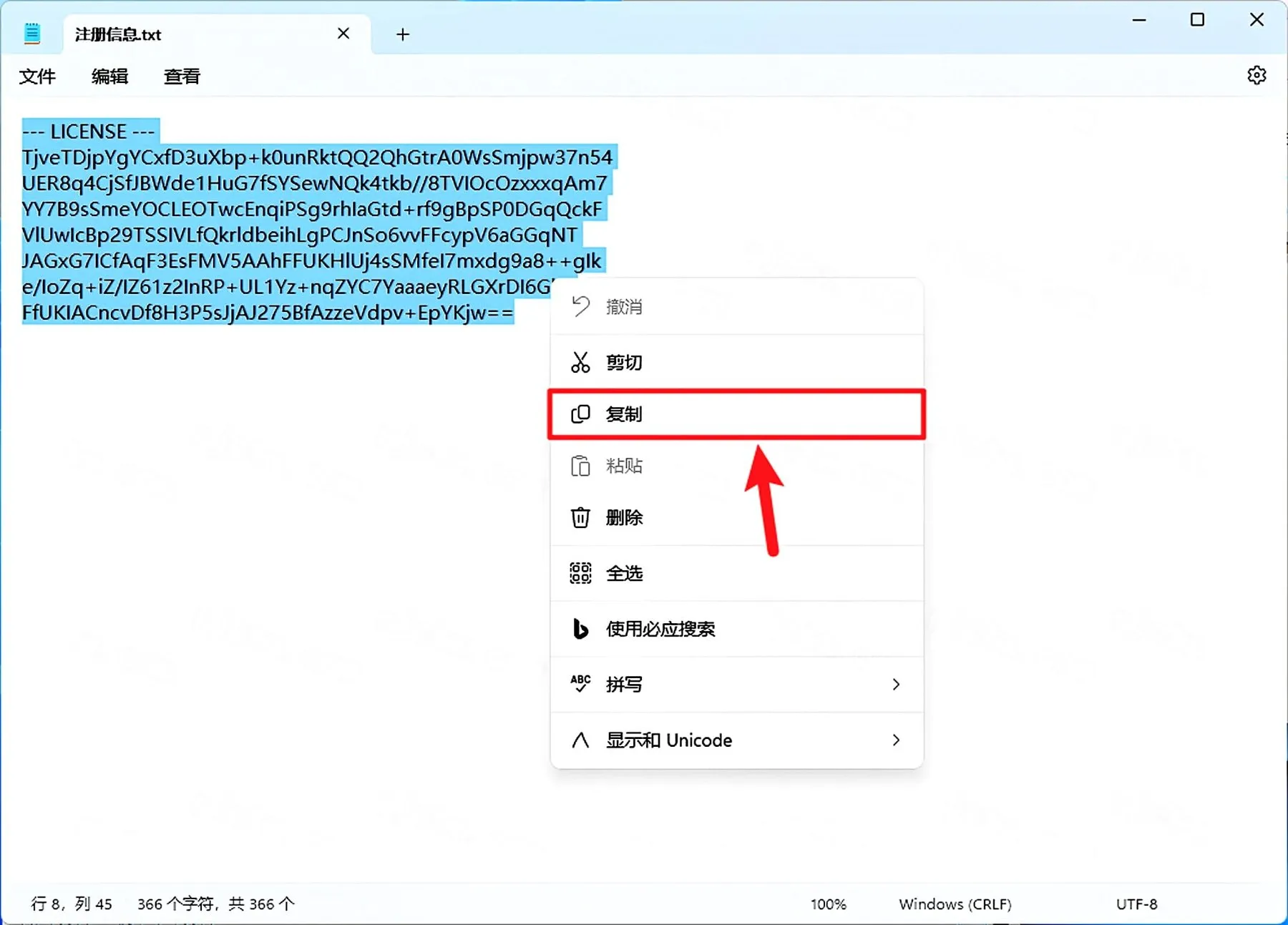Click the line starting with e/IoZq+iZ
The width and height of the screenshot is (1288, 925).
(x=288, y=287)
